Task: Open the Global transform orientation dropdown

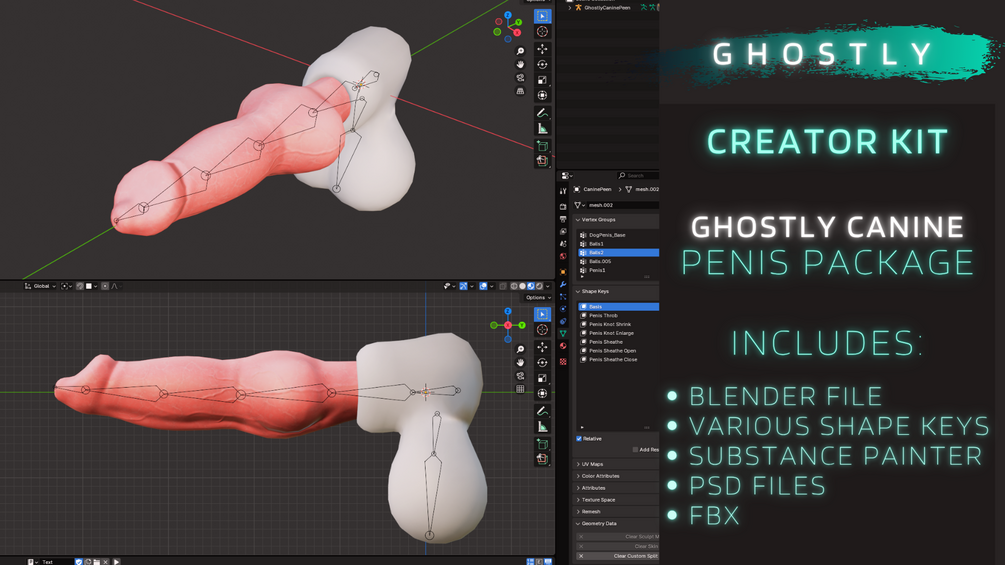Action: pyautogui.click(x=40, y=286)
